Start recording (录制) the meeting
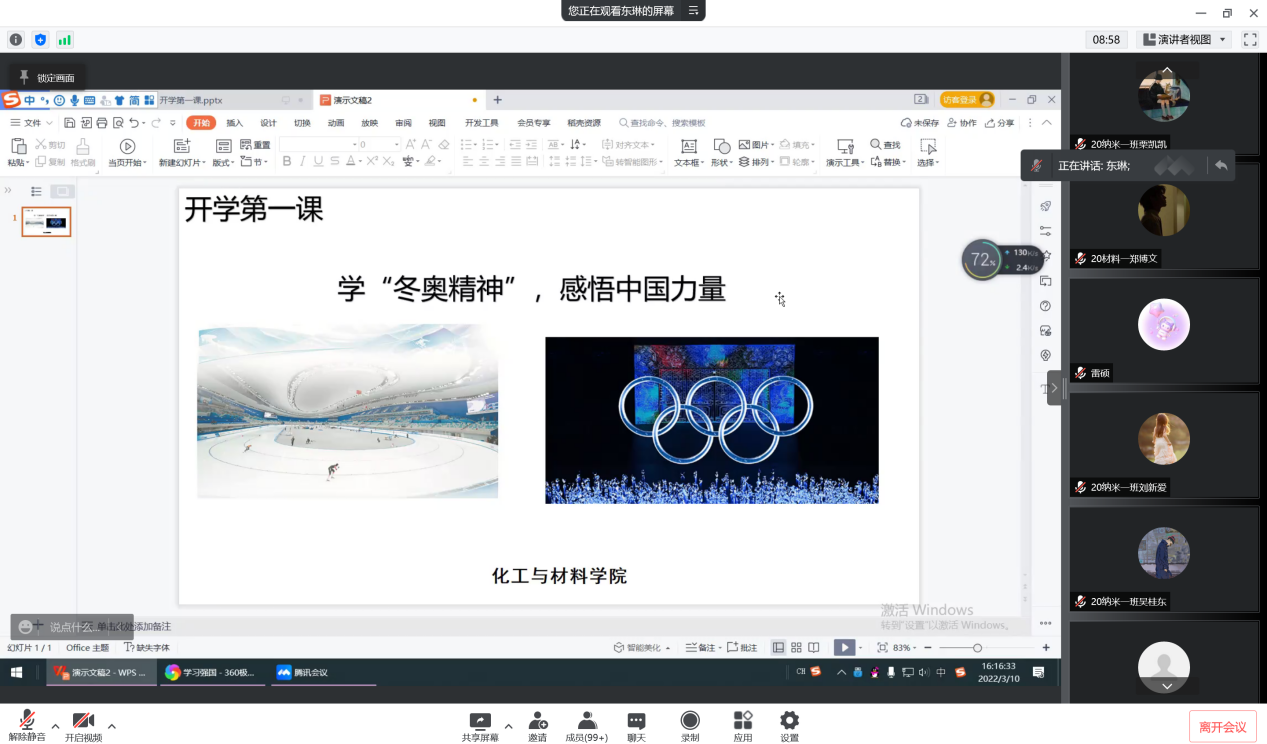Viewport: 1267px width, 744px height. point(690,726)
